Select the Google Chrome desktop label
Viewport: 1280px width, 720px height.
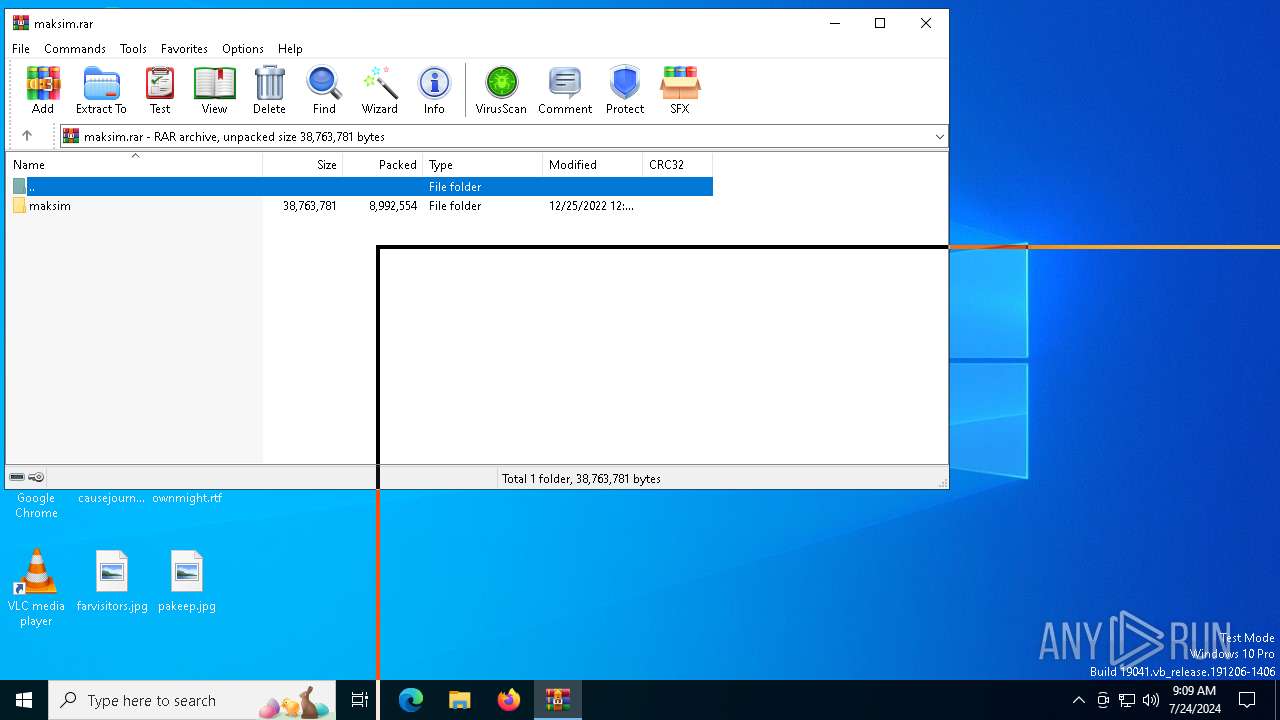(36, 505)
